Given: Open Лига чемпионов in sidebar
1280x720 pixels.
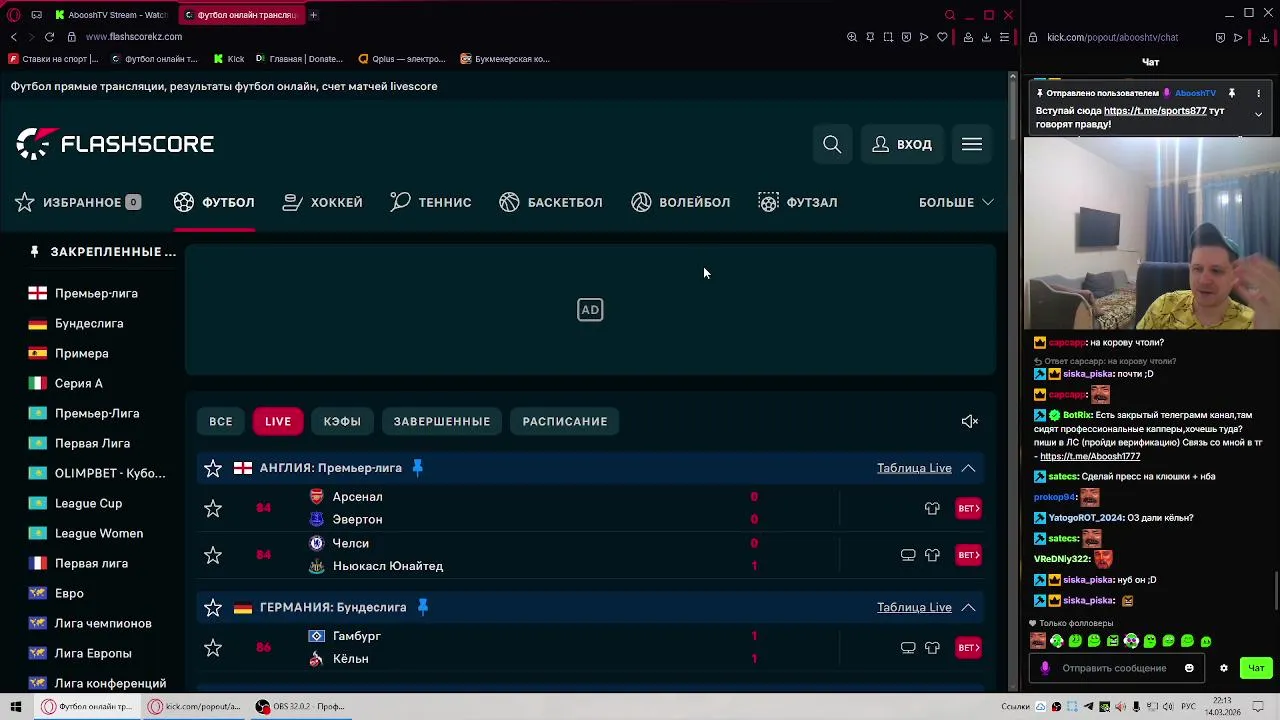Looking at the screenshot, I should pyautogui.click(x=103, y=623).
